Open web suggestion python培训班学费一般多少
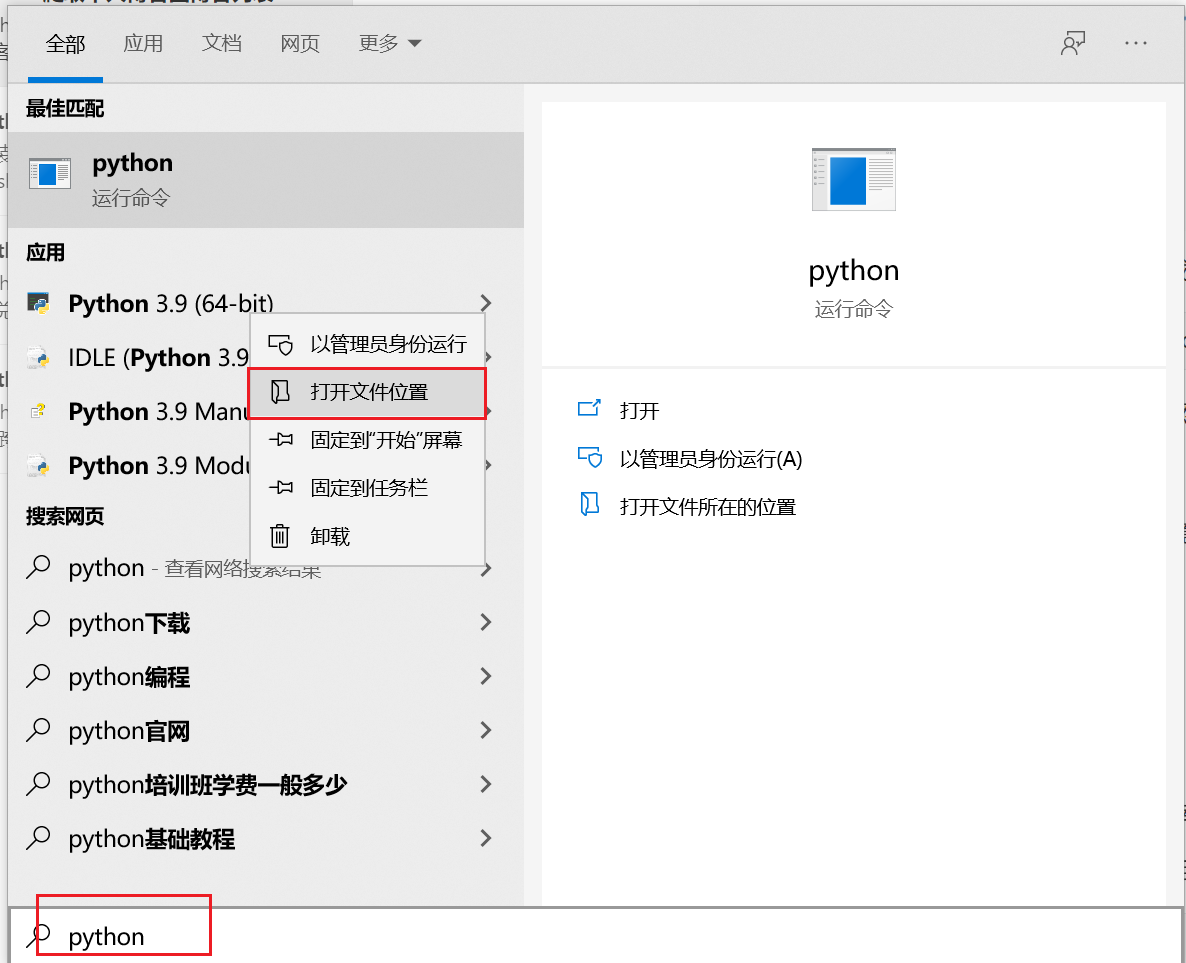The width and height of the screenshot is (1186, 963). (207, 785)
